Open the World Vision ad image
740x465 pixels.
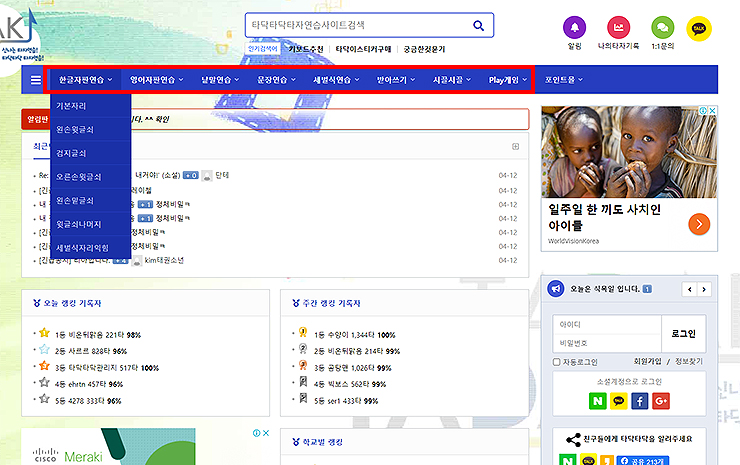click(629, 152)
